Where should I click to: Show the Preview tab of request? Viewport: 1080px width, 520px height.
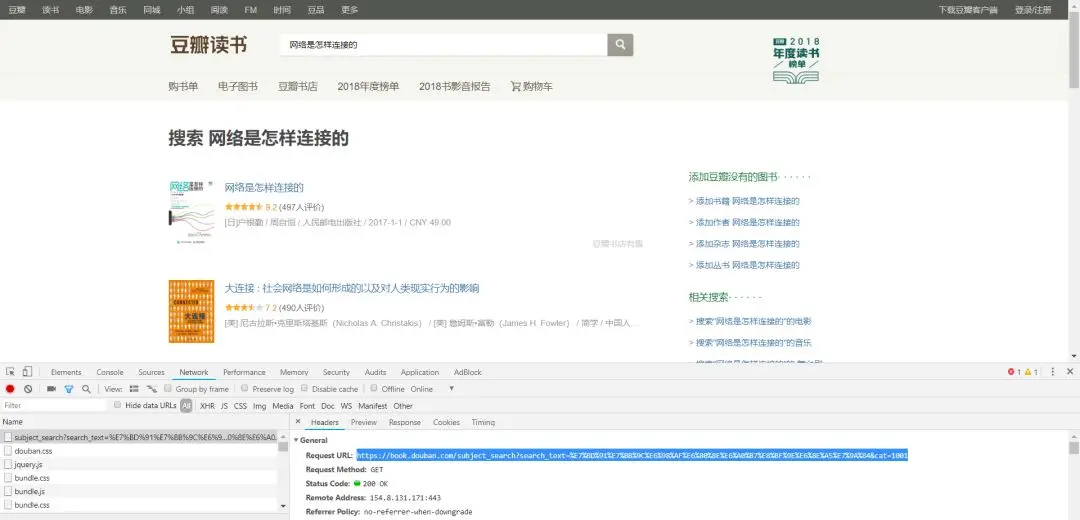point(364,422)
